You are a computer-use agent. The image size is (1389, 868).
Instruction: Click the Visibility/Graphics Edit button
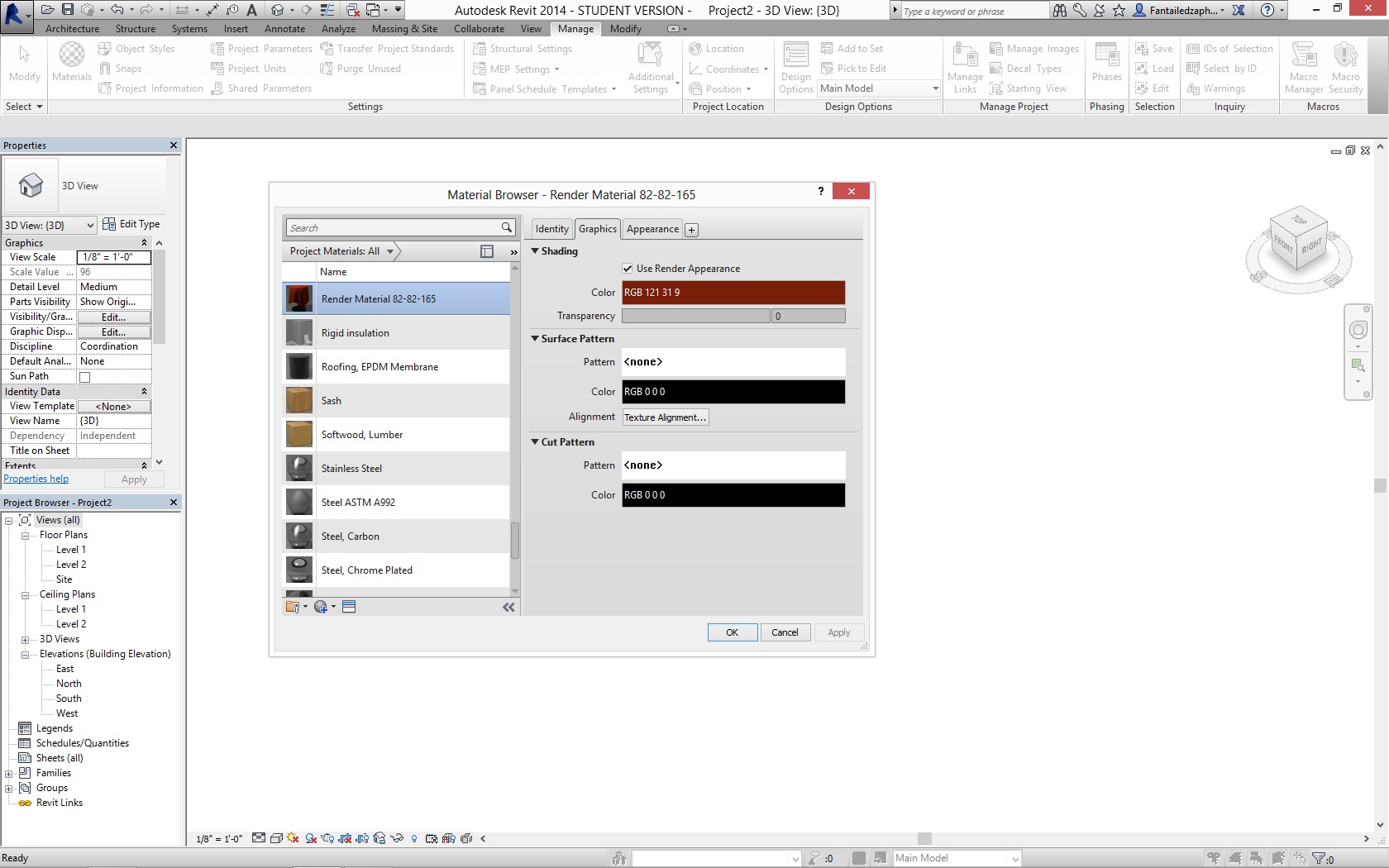(114, 317)
